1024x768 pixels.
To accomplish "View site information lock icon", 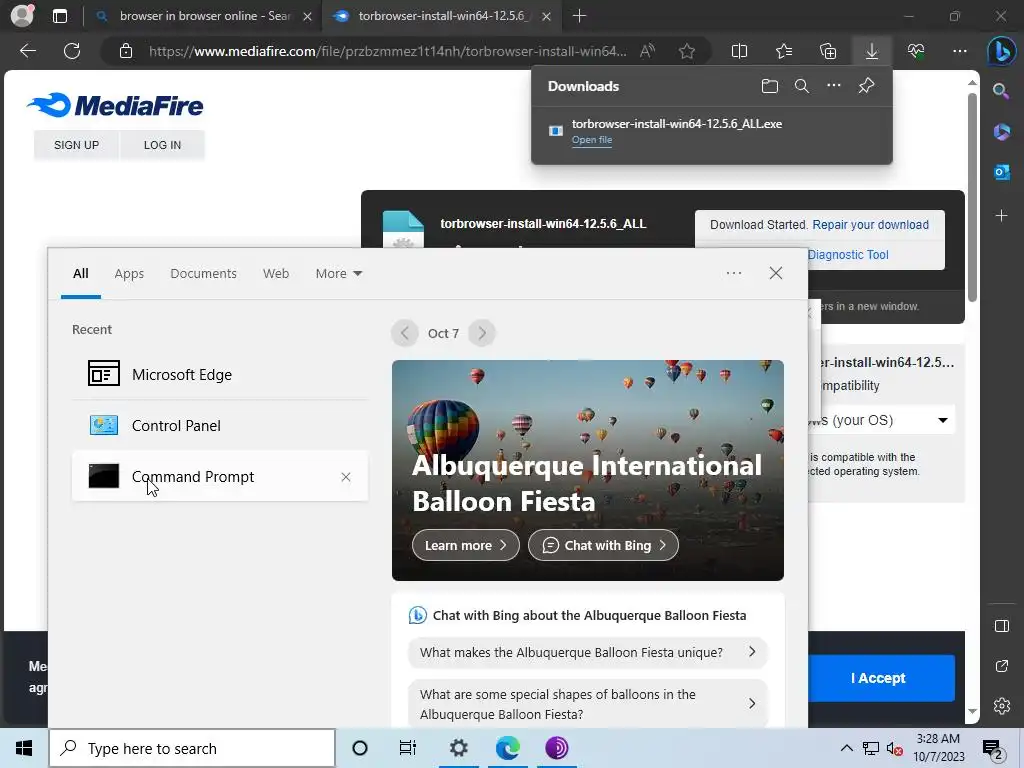I will coord(126,51).
